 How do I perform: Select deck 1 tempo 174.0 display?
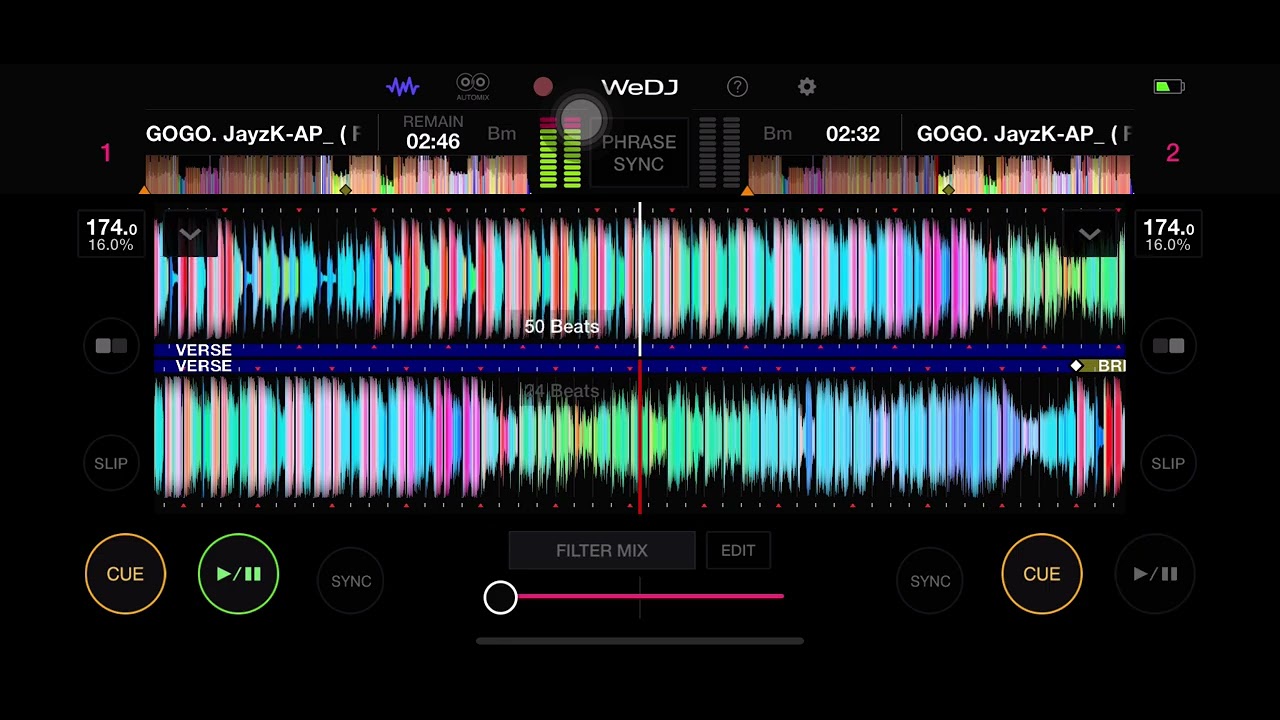pyautogui.click(x=111, y=235)
